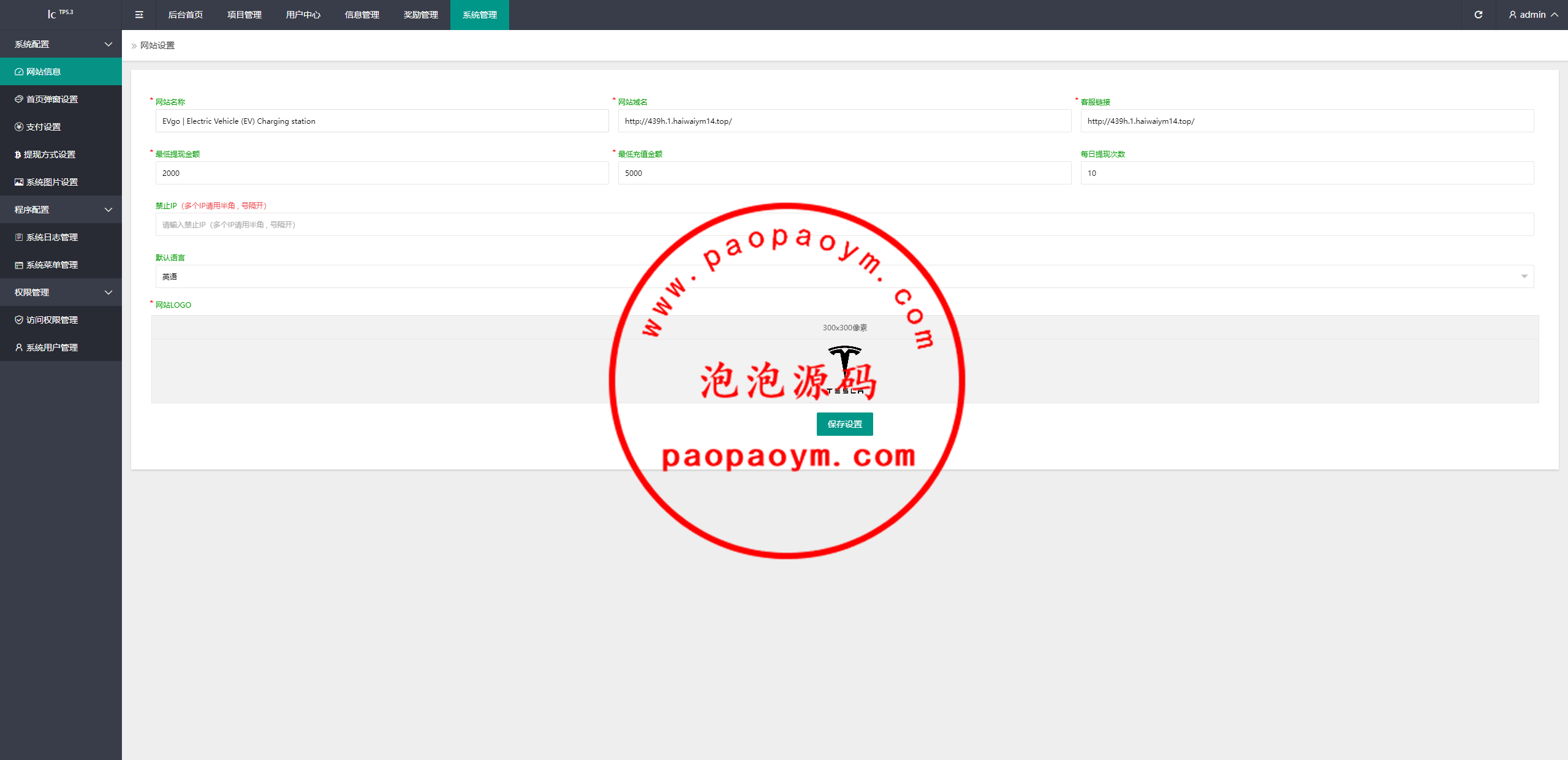The image size is (1568, 760).
Task: Click the 300x300像素 upload hint
Action: [844, 328]
